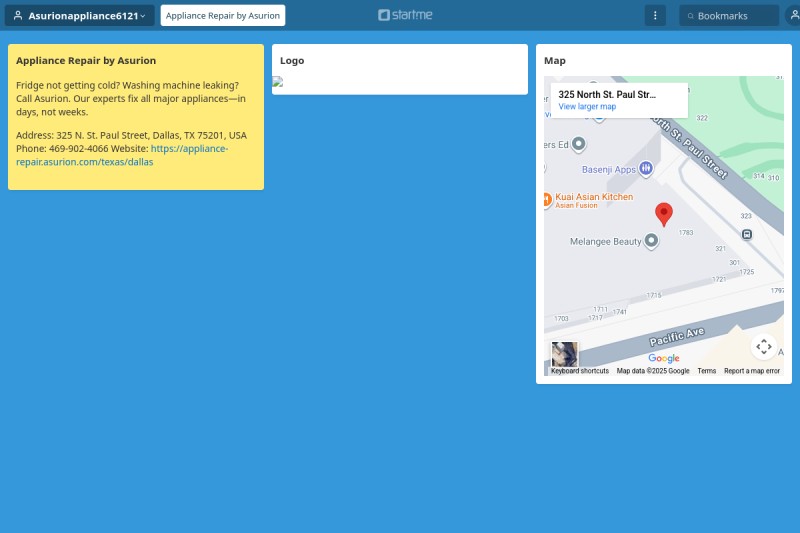This screenshot has height=533, width=800.
Task: Open the three-dot more options menu
Action: [x=655, y=16]
